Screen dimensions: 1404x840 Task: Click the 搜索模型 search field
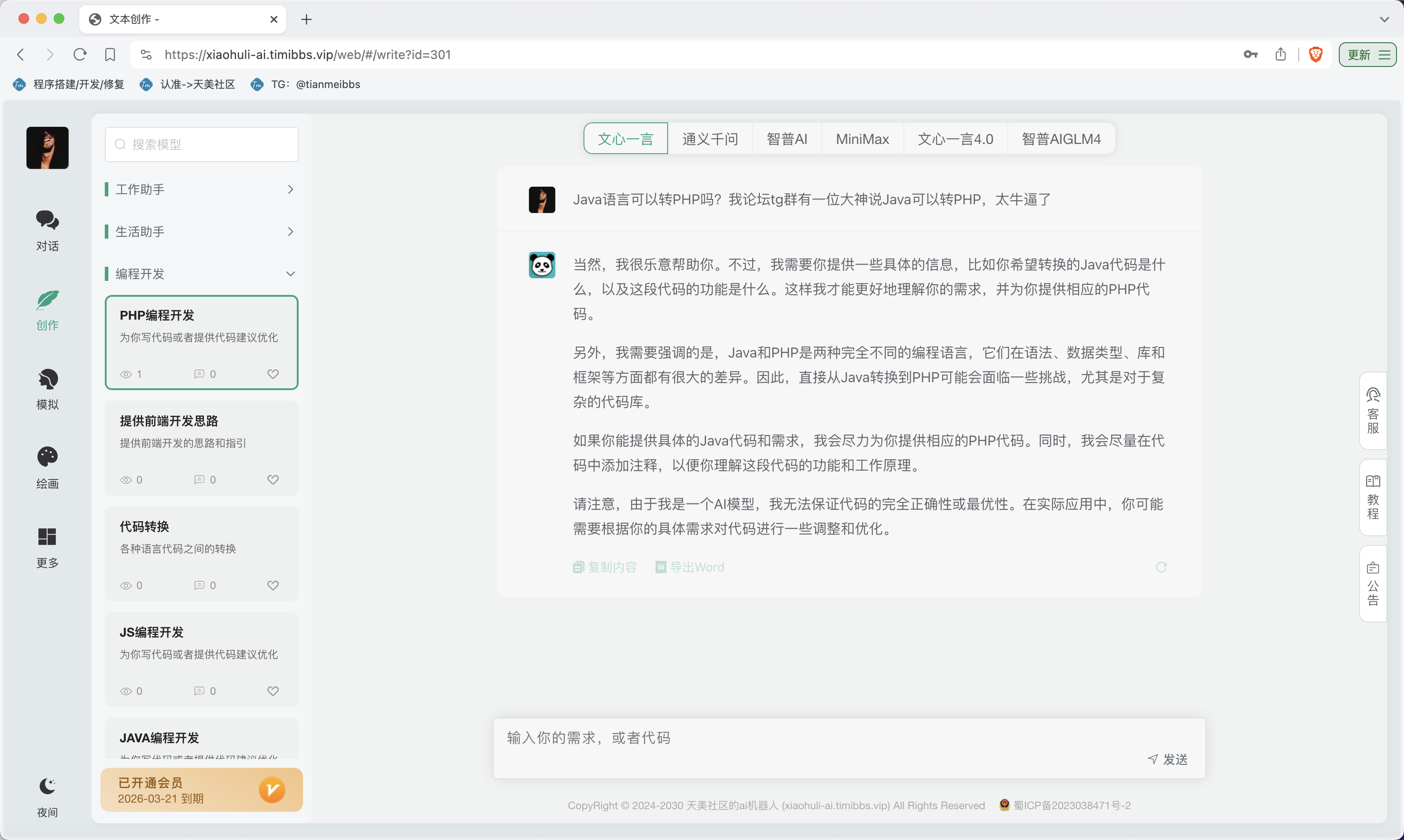tap(202, 144)
